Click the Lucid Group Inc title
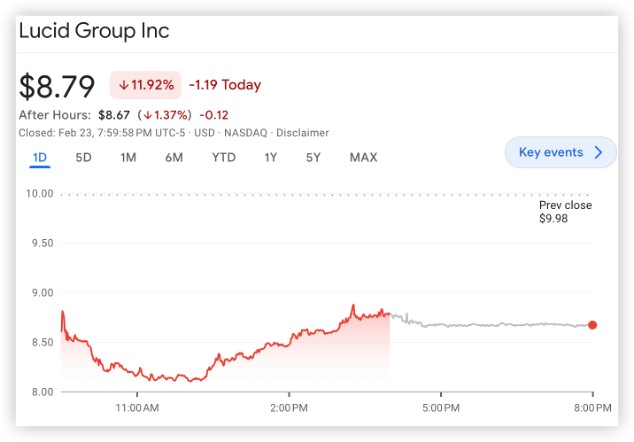634x442 pixels. tap(94, 30)
